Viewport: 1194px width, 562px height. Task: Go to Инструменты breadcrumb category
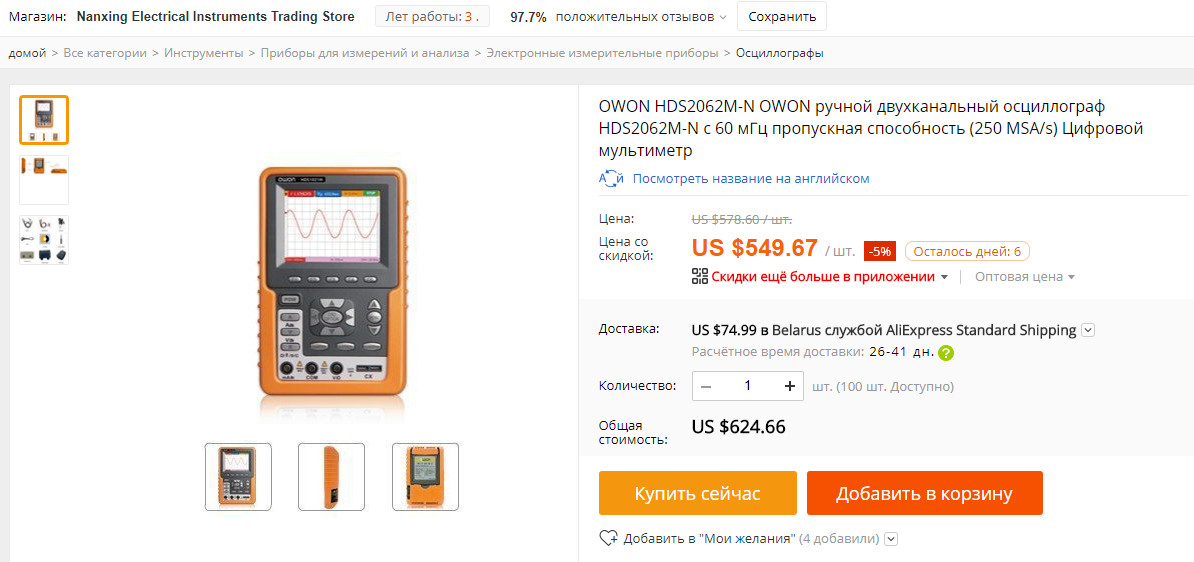click(x=204, y=53)
